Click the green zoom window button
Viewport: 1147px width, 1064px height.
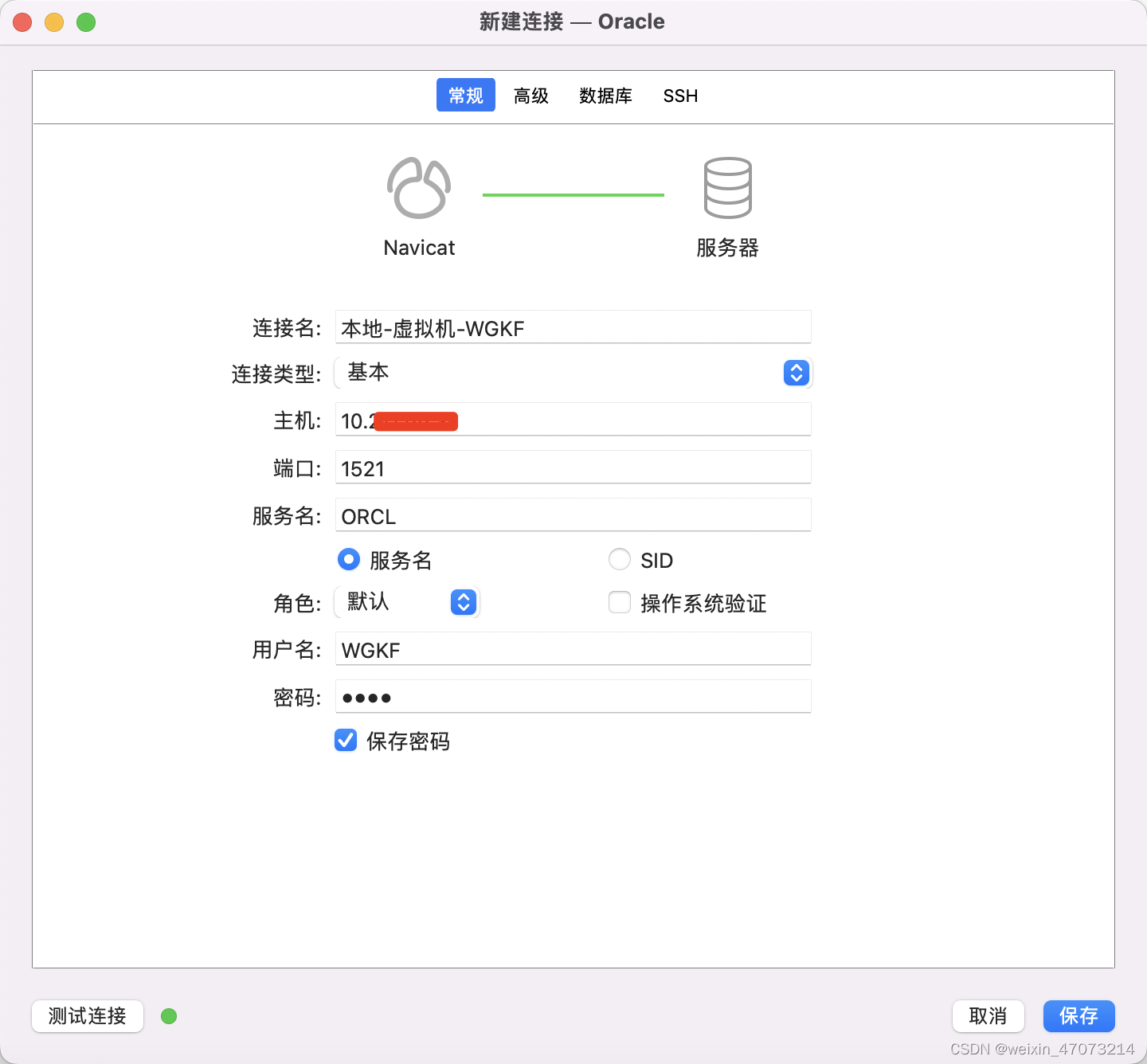86,22
